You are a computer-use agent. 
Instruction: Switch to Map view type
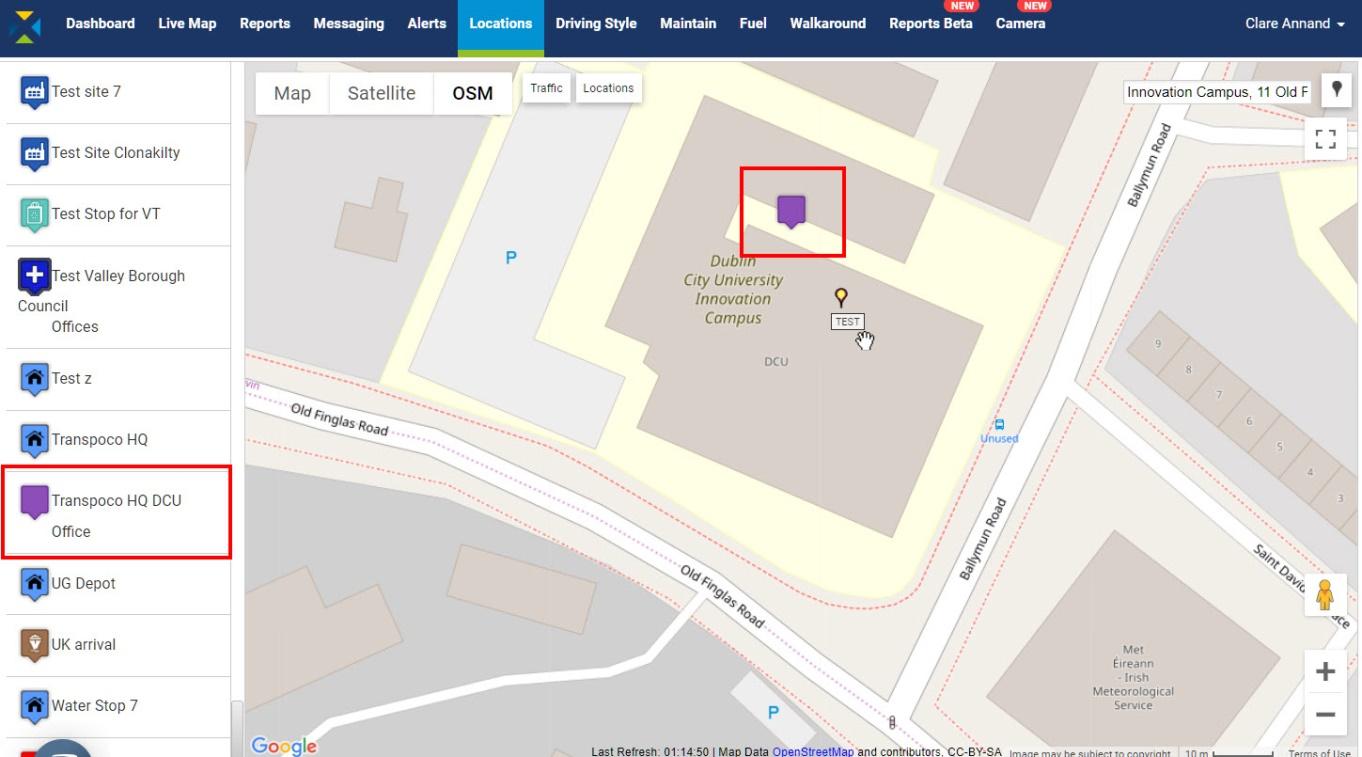[x=292, y=93]
